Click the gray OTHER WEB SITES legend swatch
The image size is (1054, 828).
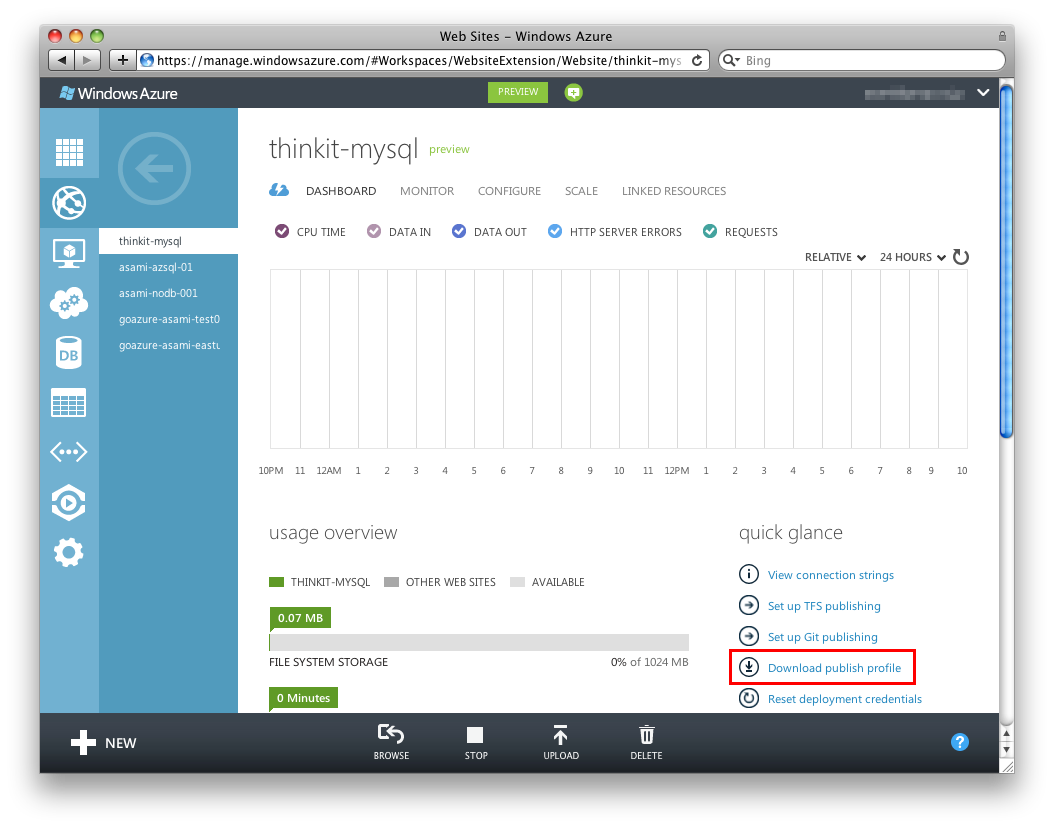[391, 581]
